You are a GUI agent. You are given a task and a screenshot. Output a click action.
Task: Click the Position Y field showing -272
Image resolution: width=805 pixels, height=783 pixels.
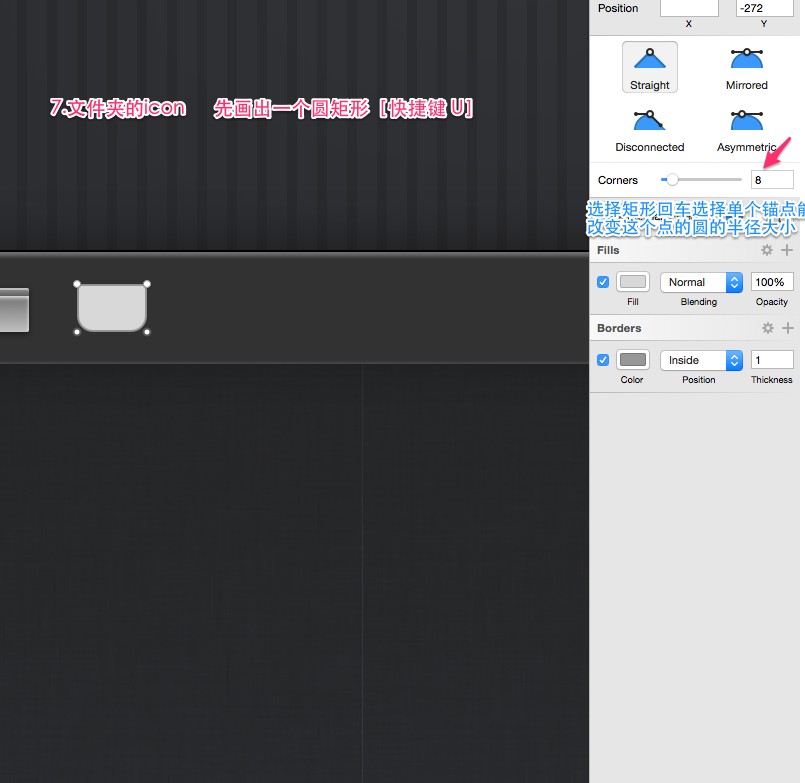pos(764,8)
